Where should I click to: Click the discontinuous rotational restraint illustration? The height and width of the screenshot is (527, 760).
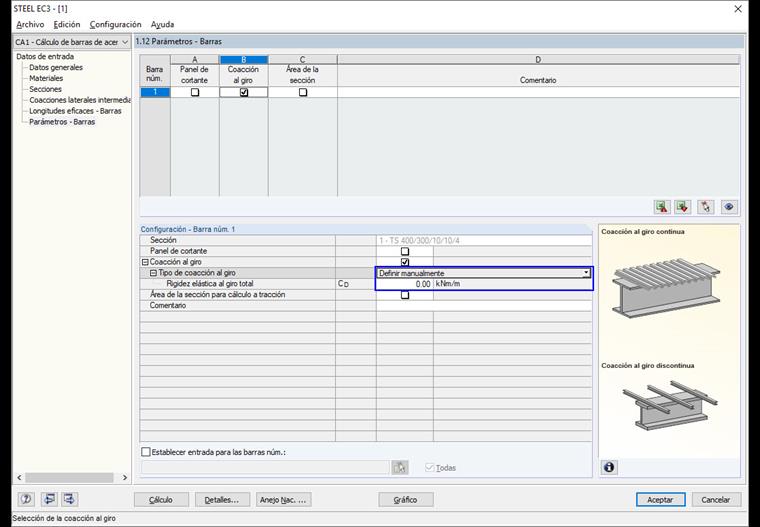670,405
